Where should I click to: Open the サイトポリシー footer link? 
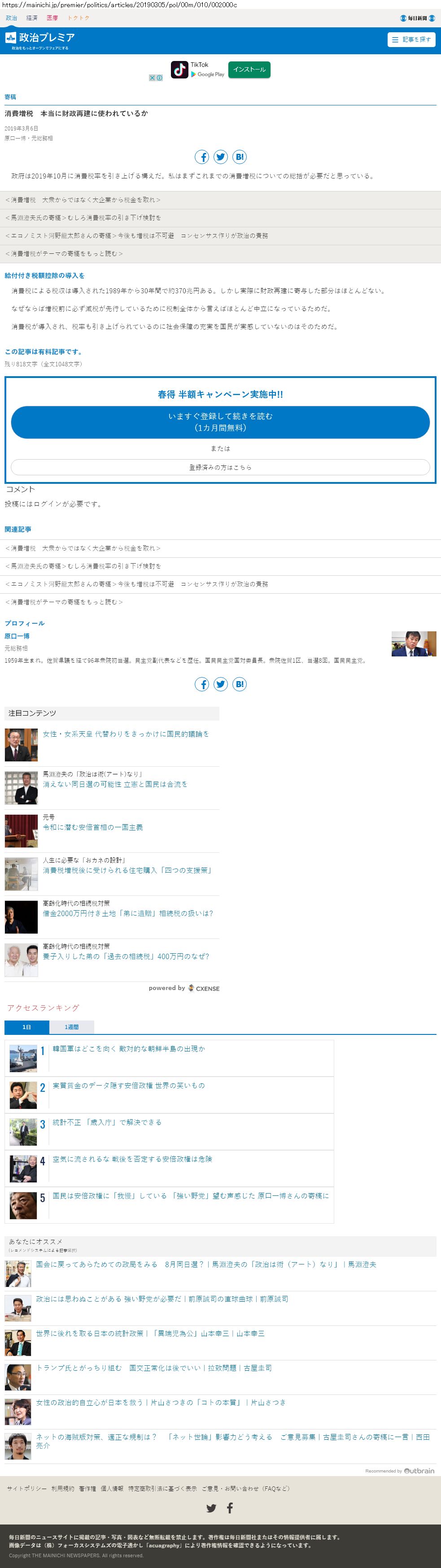(x=27, y=1488)
